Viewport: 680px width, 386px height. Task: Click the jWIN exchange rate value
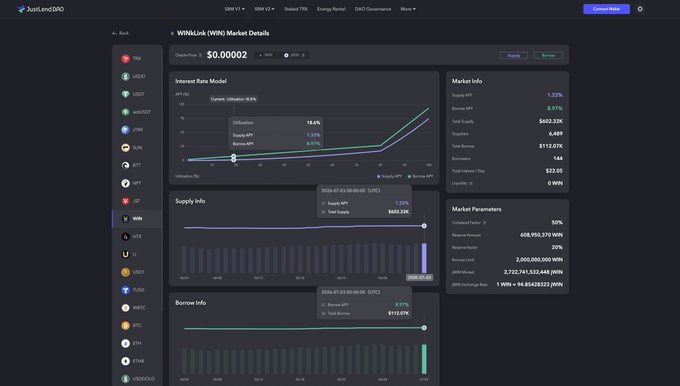530,285
